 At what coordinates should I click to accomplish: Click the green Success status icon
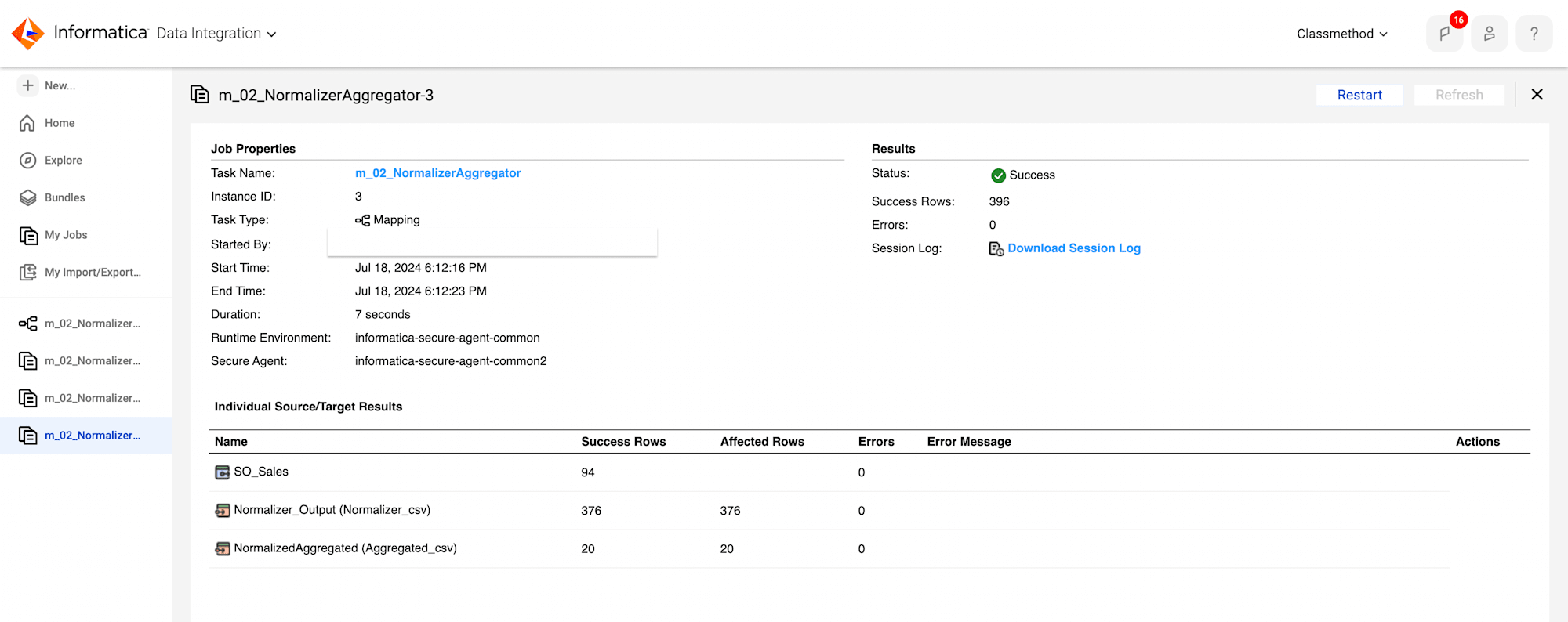[998, 175]
